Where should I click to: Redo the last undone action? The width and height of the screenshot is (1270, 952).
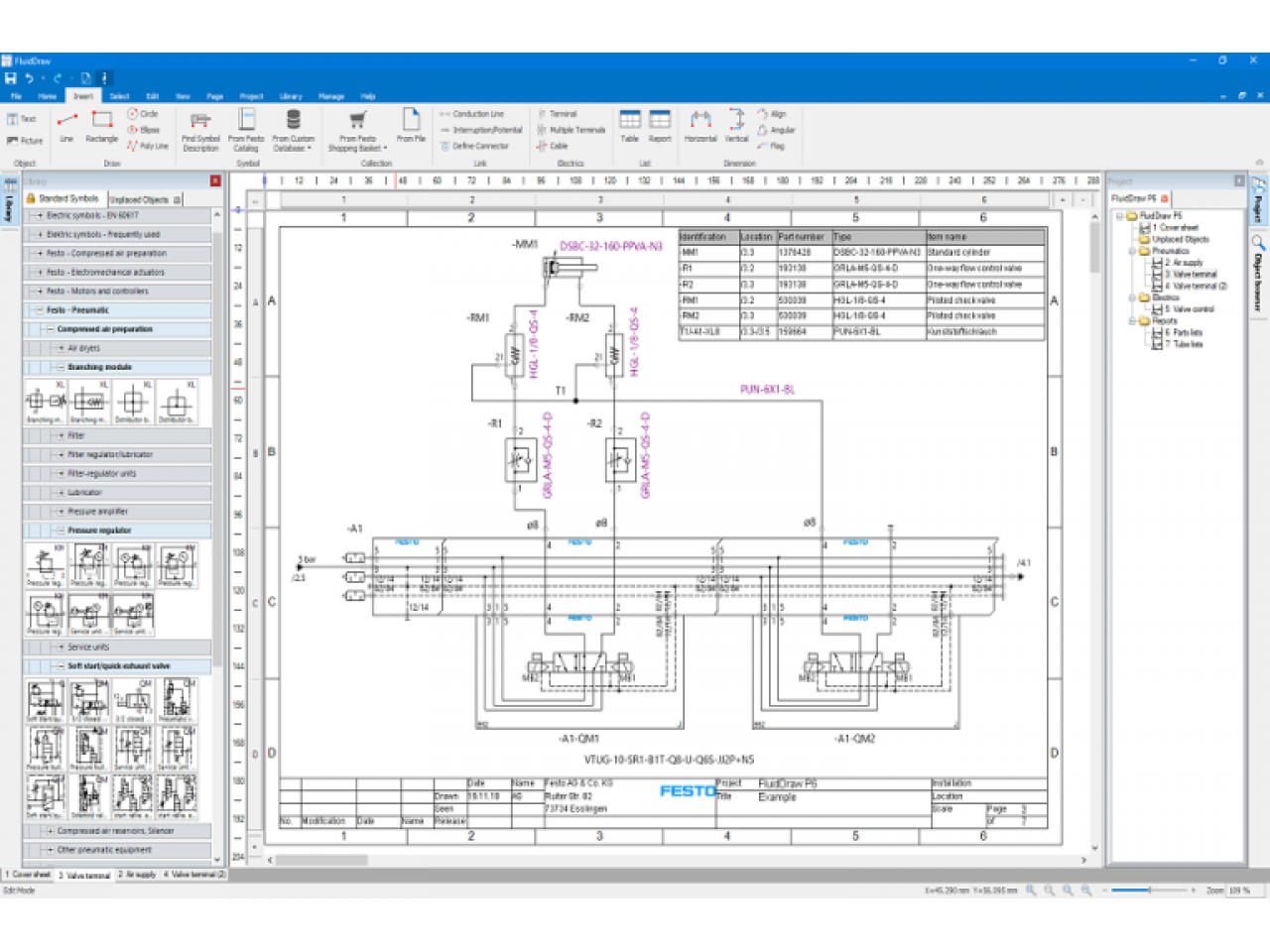(59, 77)
